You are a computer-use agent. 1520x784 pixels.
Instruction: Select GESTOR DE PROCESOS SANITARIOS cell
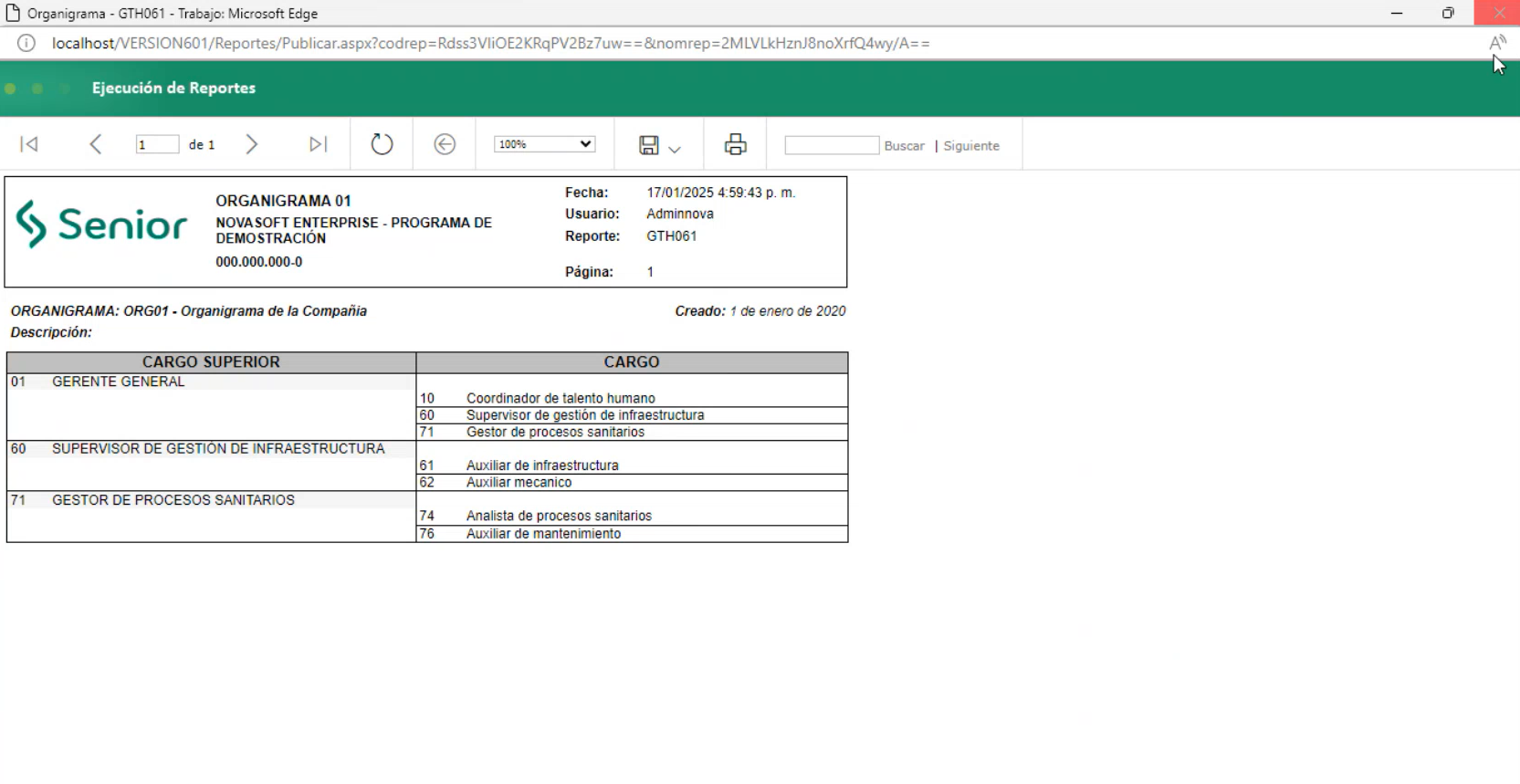click(173, 500)
